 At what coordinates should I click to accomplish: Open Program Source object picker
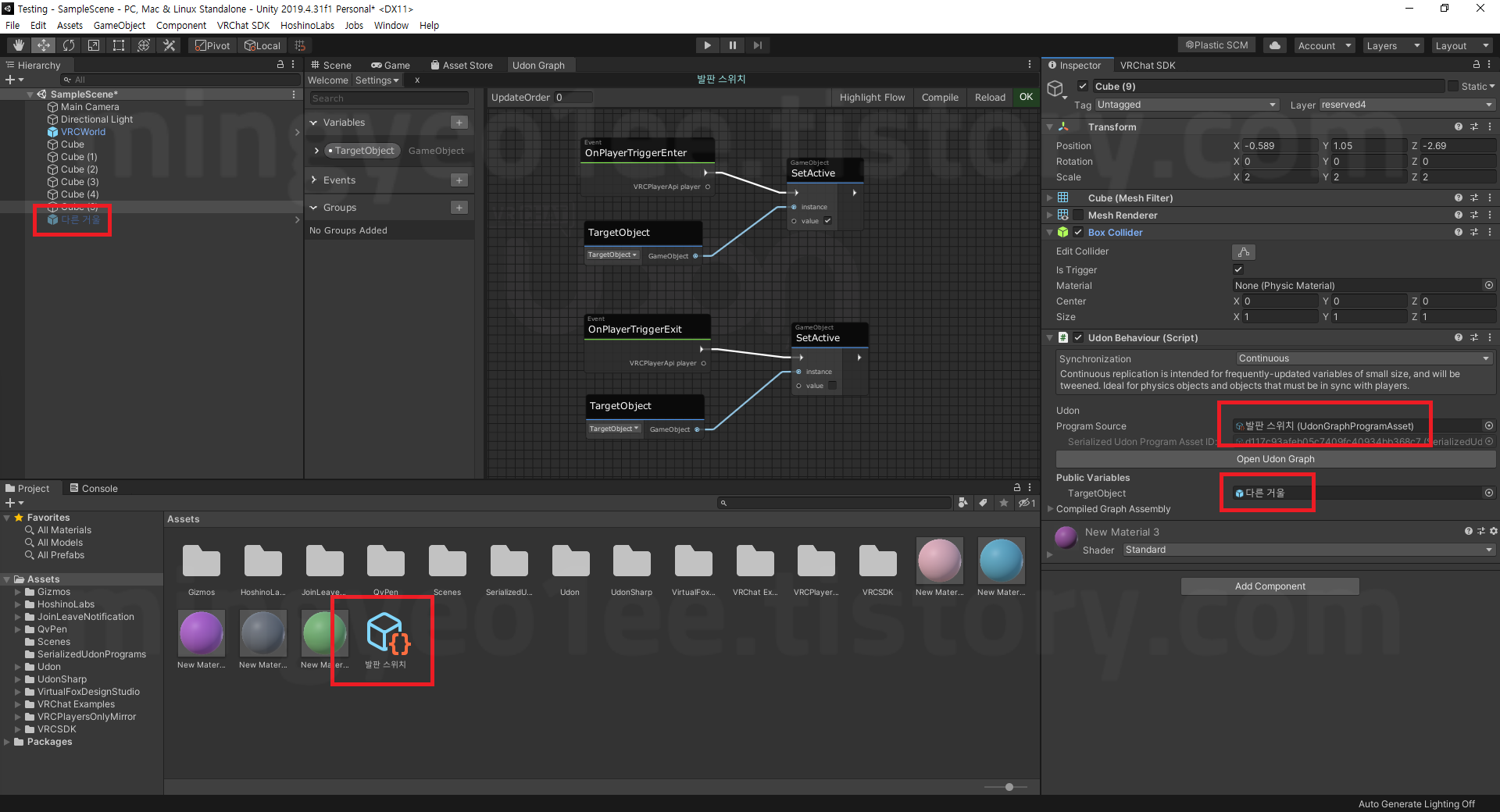1489,426
